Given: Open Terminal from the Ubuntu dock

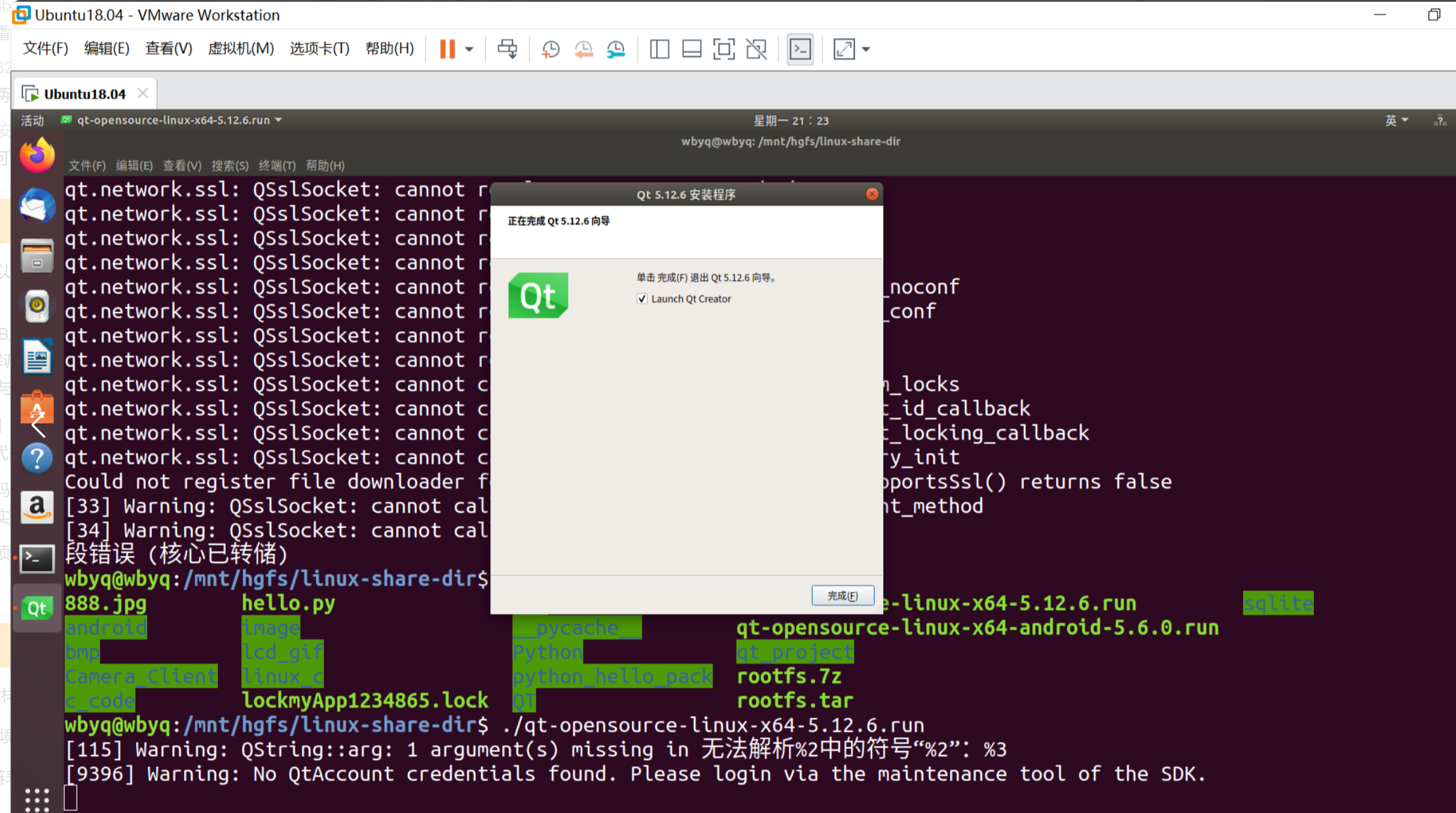Looking at the screenshot, I should click(x=37, y=558).
